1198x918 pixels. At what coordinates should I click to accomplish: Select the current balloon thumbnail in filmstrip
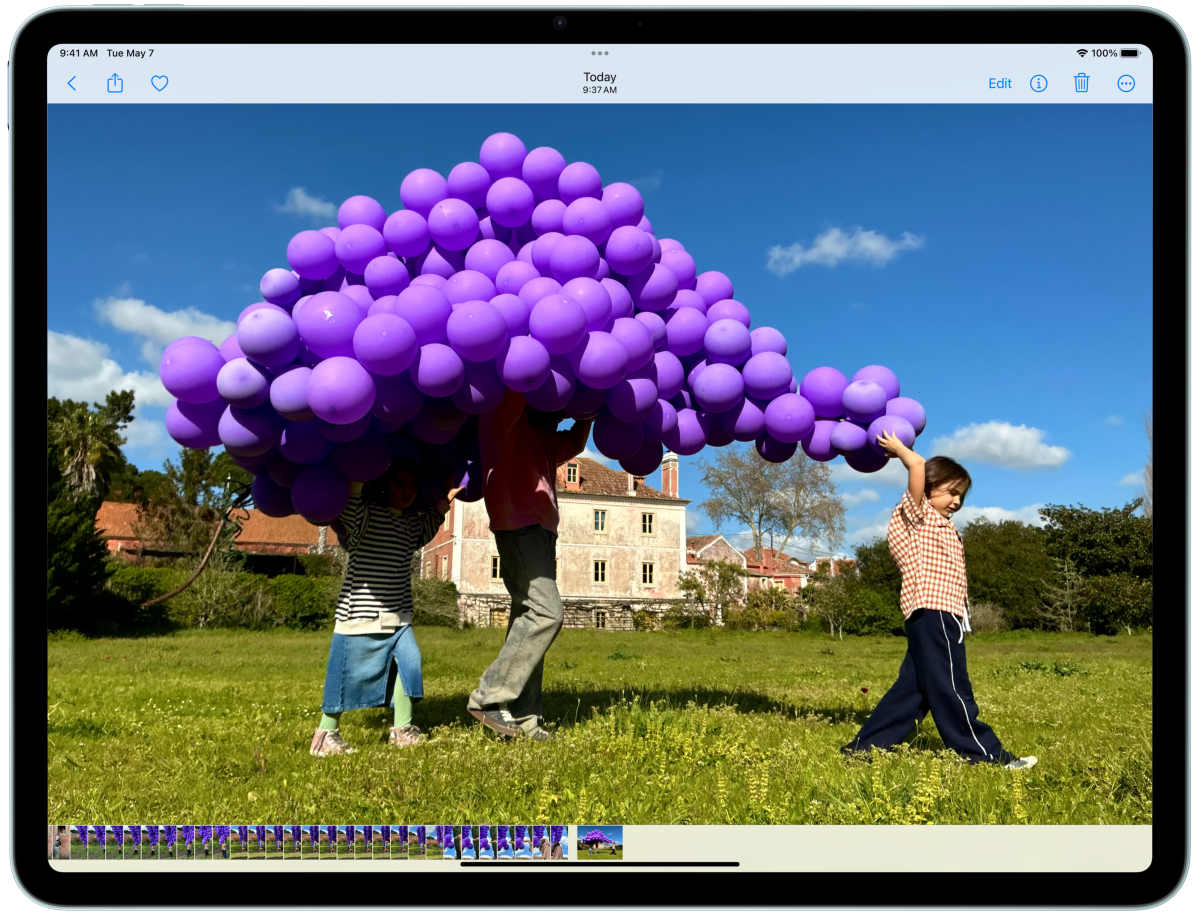point(600,842)
